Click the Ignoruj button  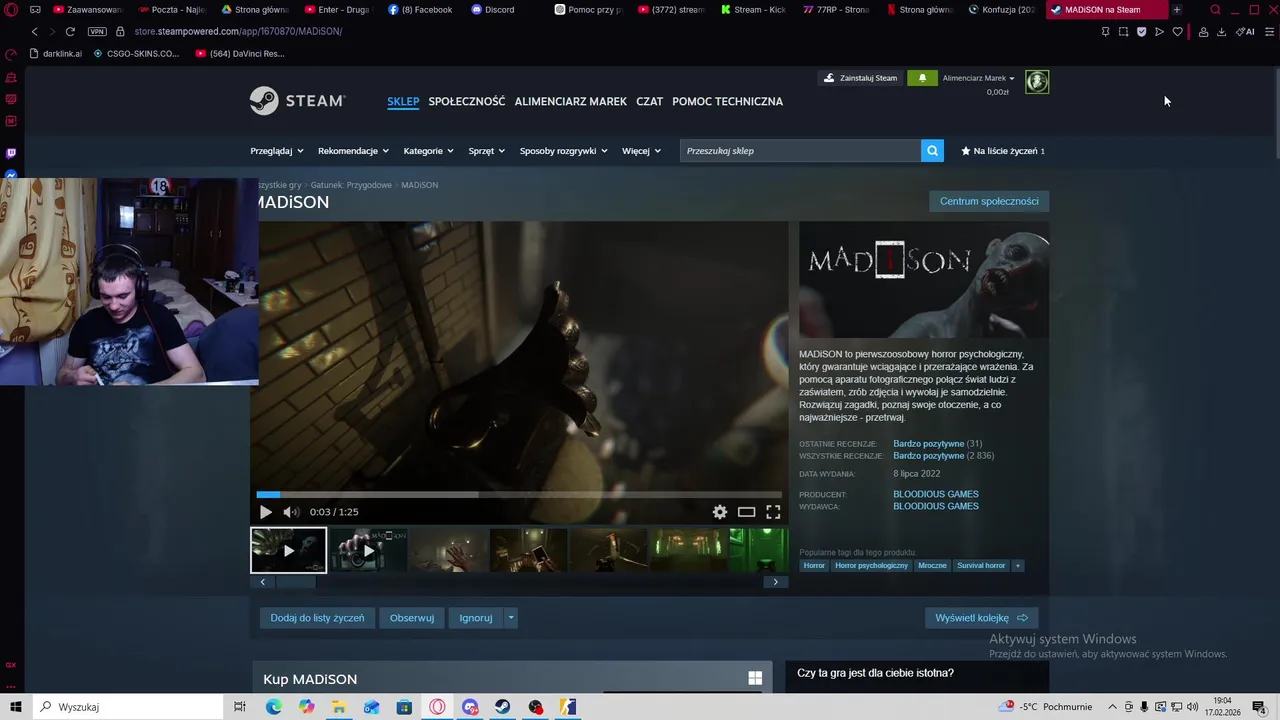(476, 618)
